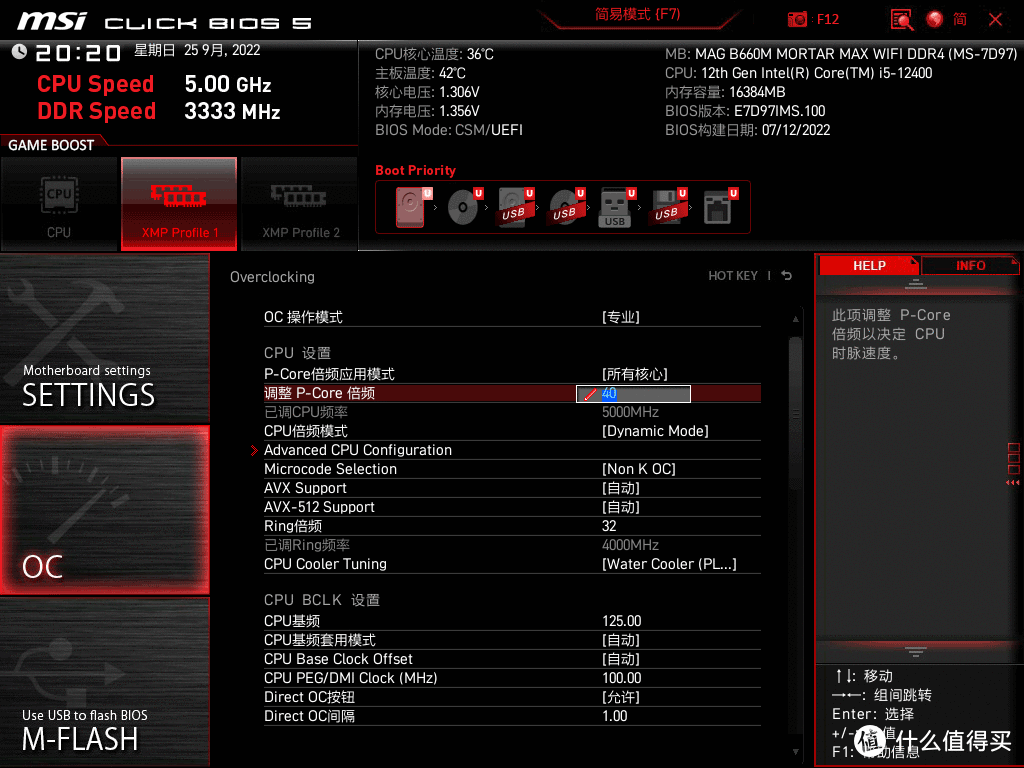Switch to Easy Mode (F7)
This screenshot has height=768, width=1024.
637,14
